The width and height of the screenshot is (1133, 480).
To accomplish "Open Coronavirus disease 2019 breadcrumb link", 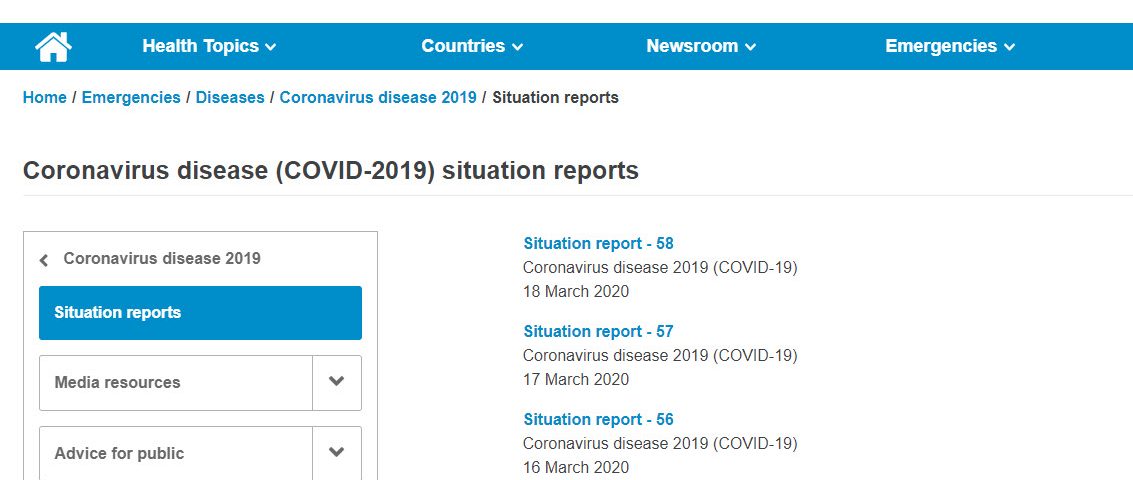I will (x=378, y=98).
